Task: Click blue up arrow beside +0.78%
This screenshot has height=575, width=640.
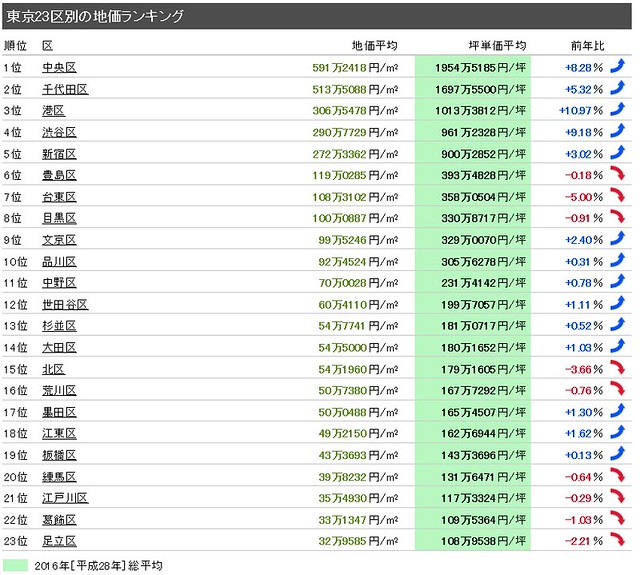Action: pos(618,281)
